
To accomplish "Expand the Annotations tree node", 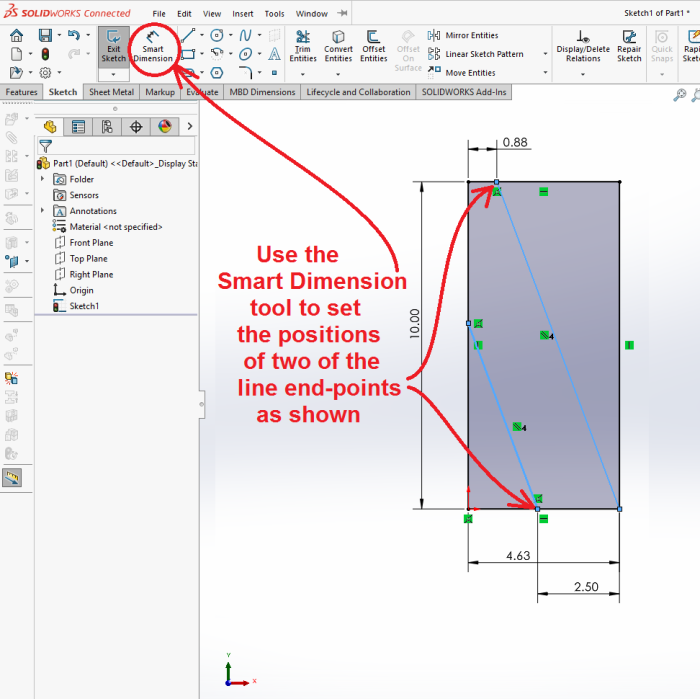I will [42, 211].
